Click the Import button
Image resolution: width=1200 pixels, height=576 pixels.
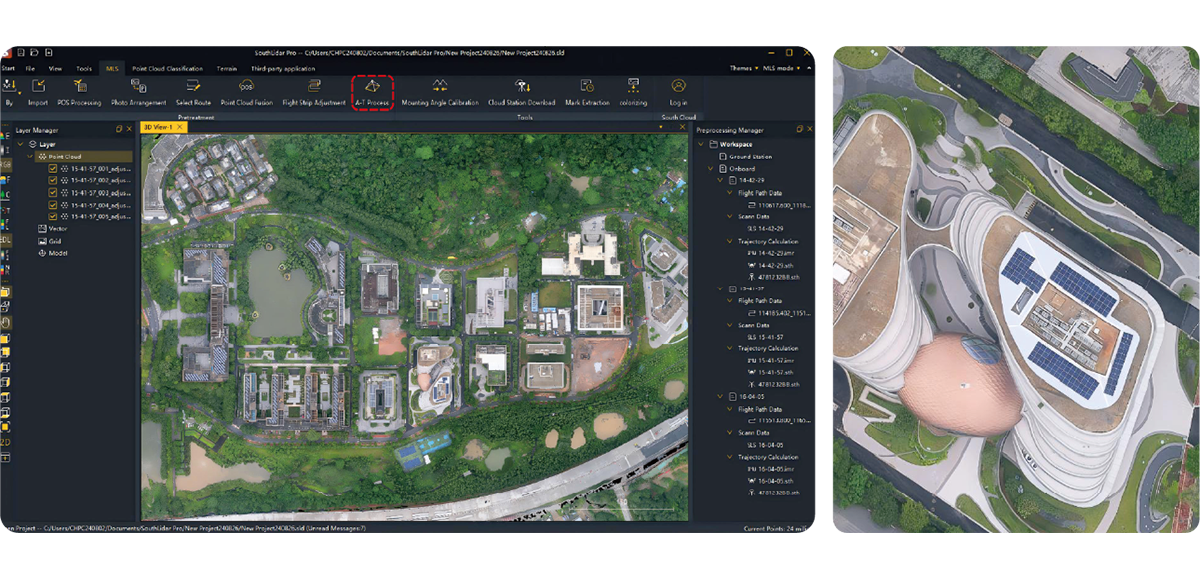tap(38, 91)
